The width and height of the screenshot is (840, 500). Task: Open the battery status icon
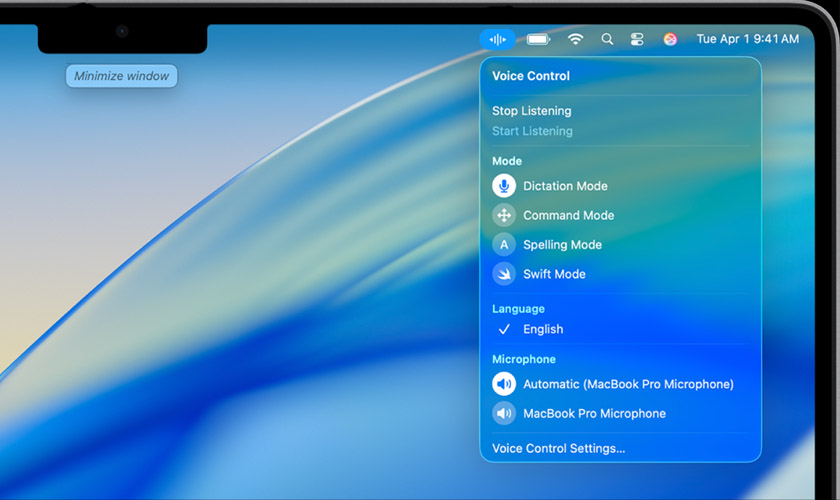(538, 39)
